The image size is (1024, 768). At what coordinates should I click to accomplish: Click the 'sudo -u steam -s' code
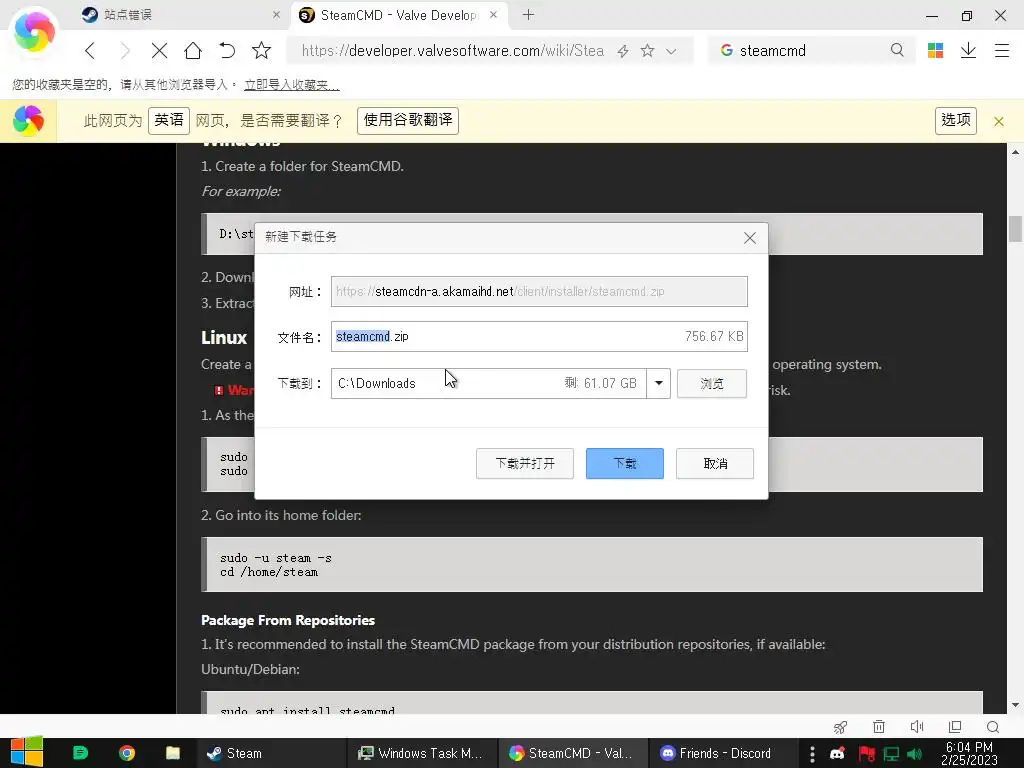tap(276, 558)
